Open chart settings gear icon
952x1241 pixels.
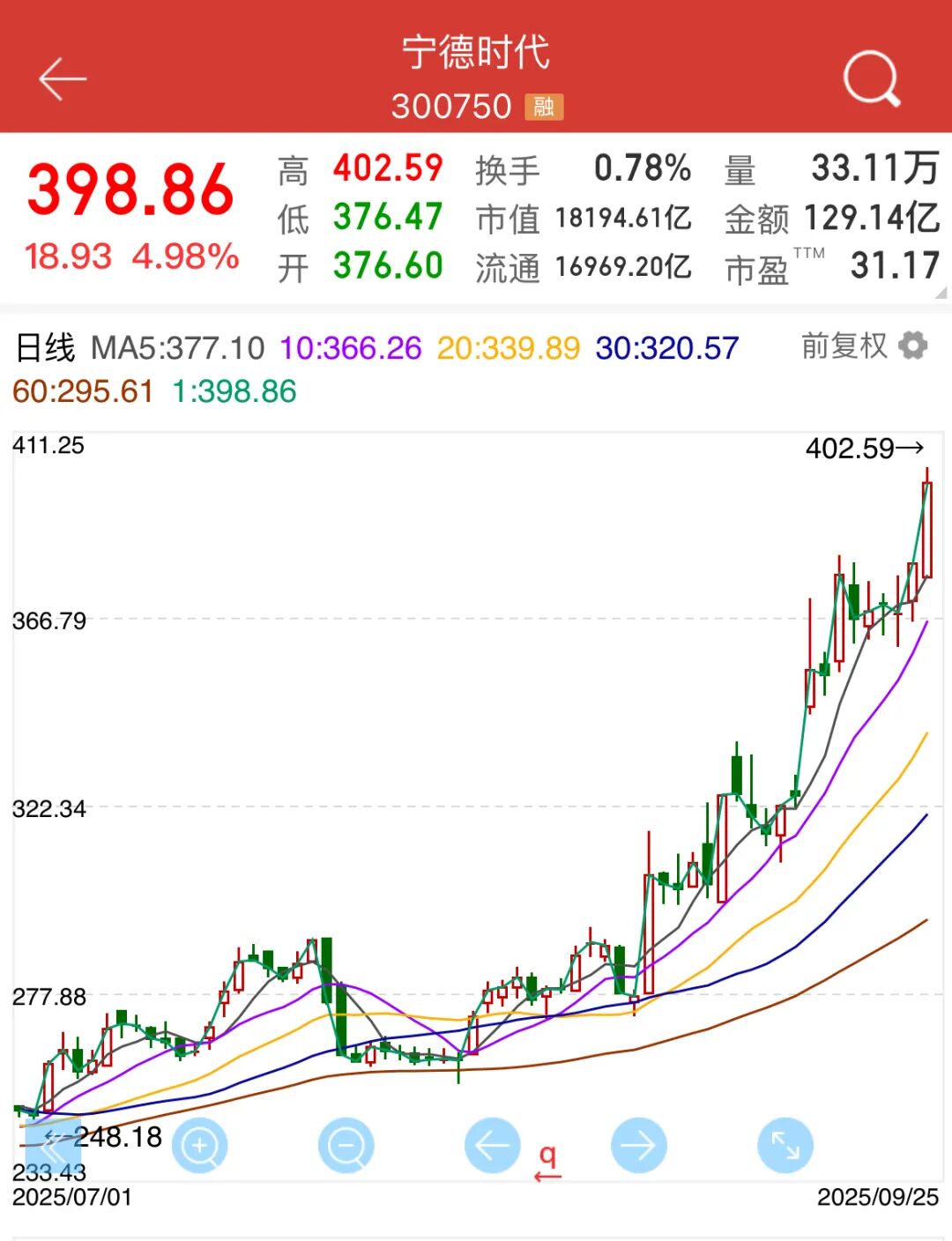[x=912, y=346]
